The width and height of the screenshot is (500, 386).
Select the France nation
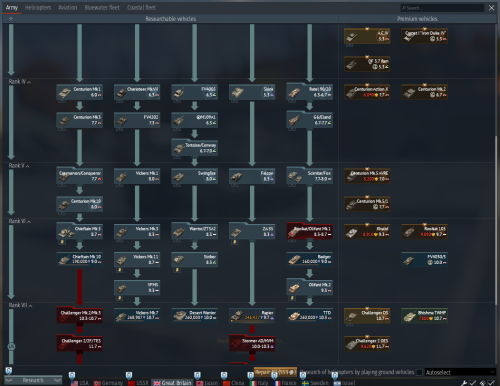pos(285,383)
